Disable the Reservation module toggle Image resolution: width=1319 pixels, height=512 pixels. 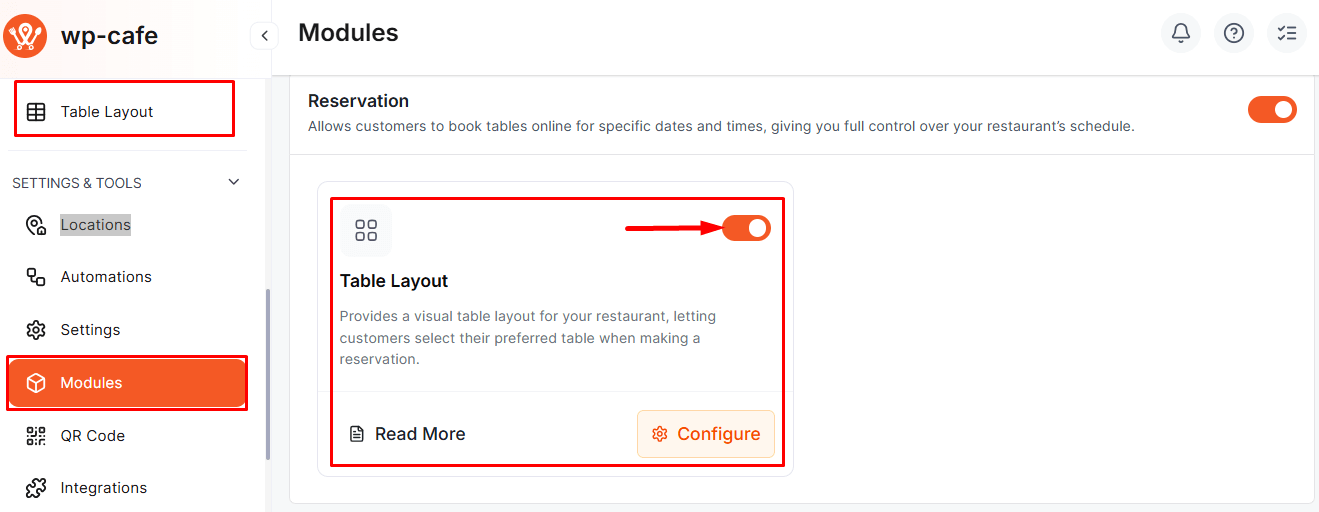1272,110
